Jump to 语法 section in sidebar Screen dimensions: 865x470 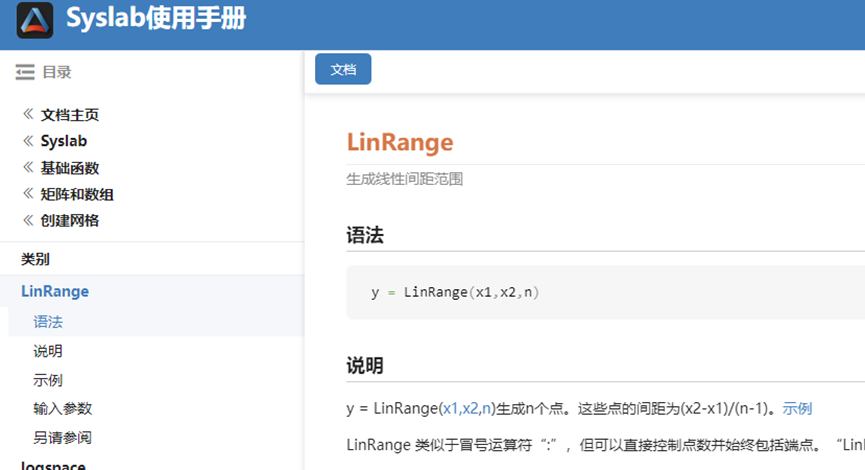[48, 322]
